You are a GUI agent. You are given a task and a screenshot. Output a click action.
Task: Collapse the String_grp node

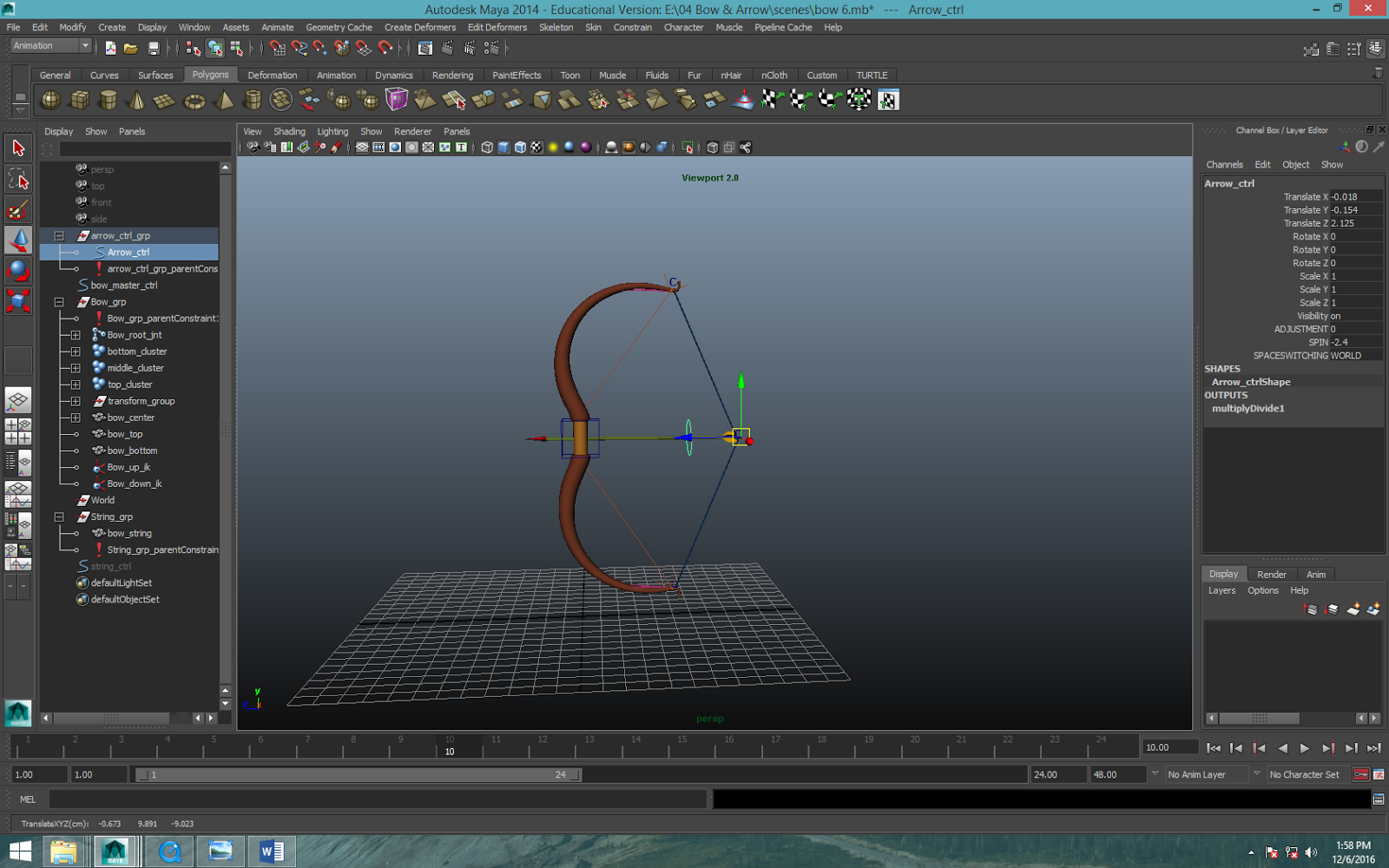[x=59, y=516]
